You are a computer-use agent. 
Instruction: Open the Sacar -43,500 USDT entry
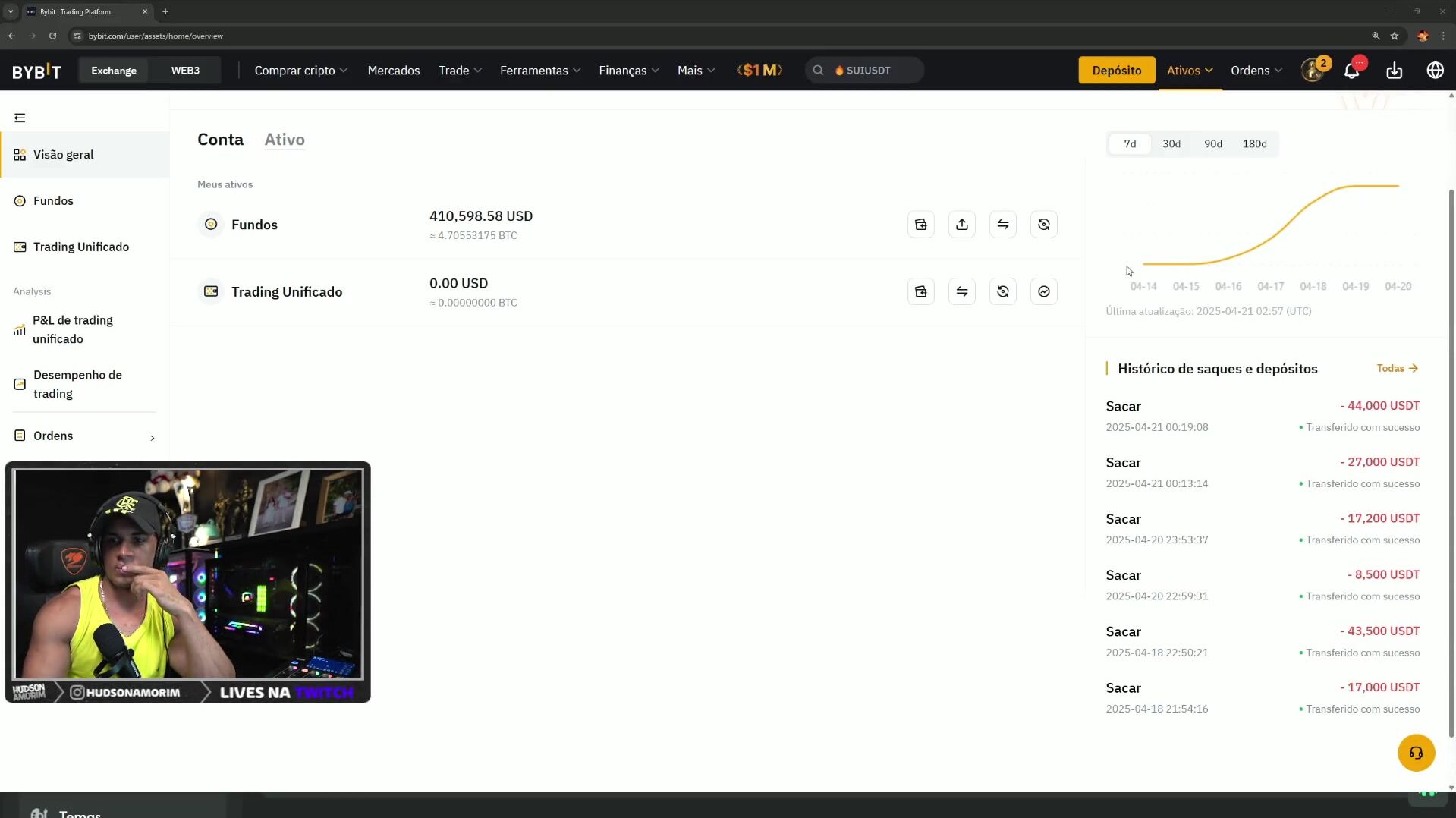pos(1263,641)
